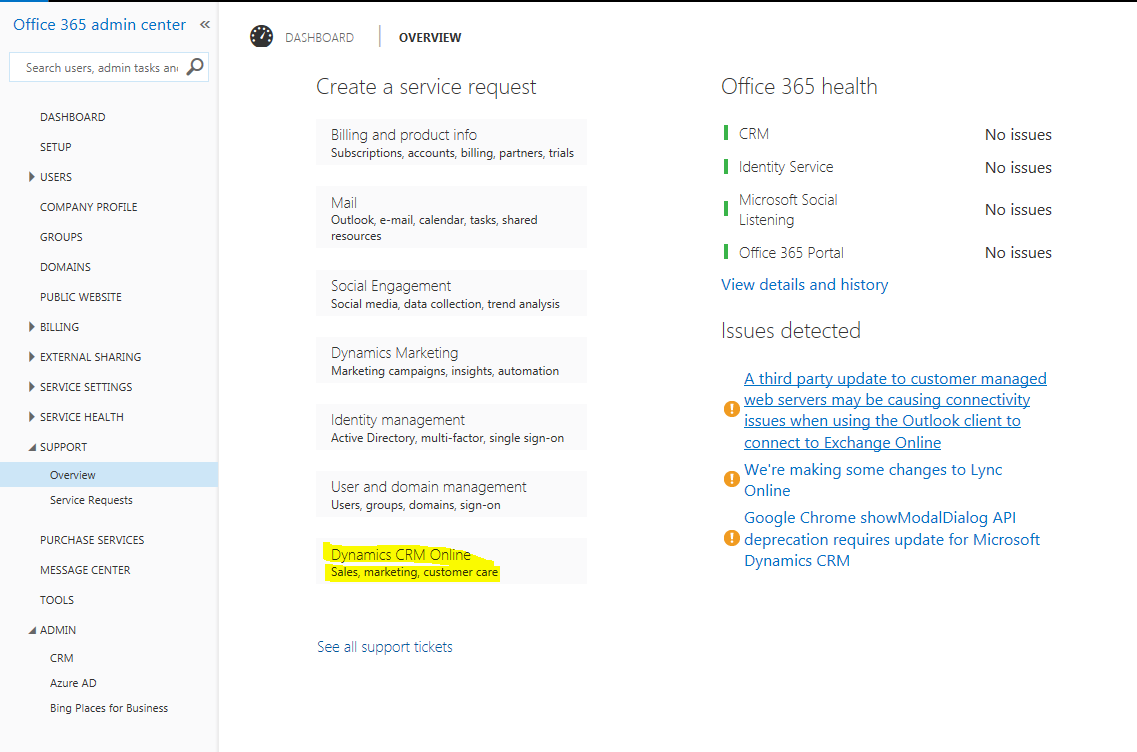Create an Identity management request

pyautogui.click(x=452, y=428)
